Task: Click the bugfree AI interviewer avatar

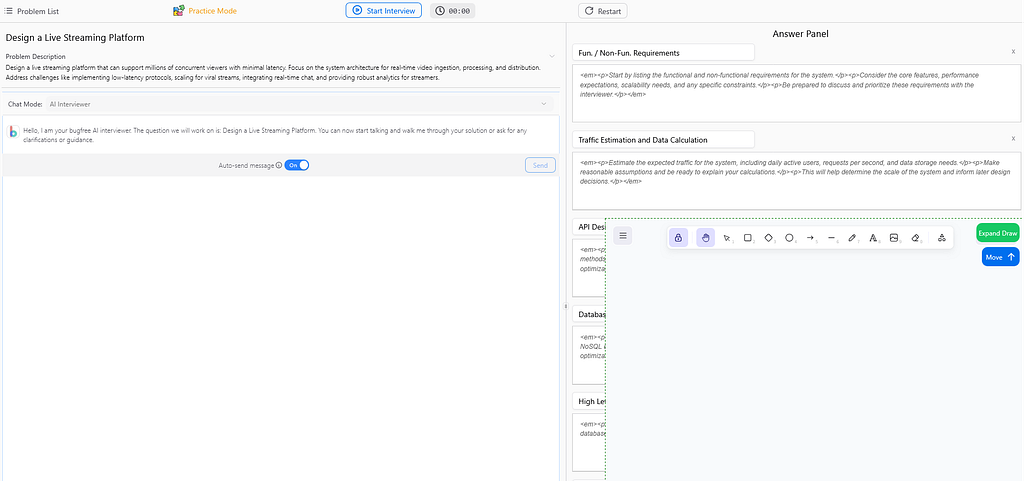Action: [x=13, y=132]
